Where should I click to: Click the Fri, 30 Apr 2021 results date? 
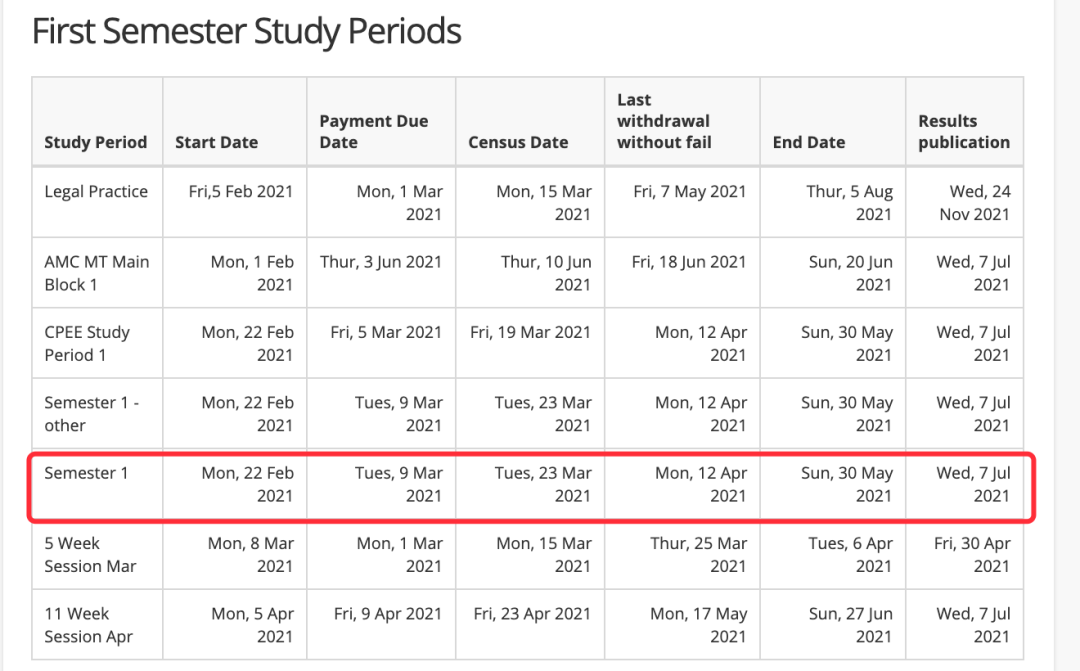pos(972,555)
